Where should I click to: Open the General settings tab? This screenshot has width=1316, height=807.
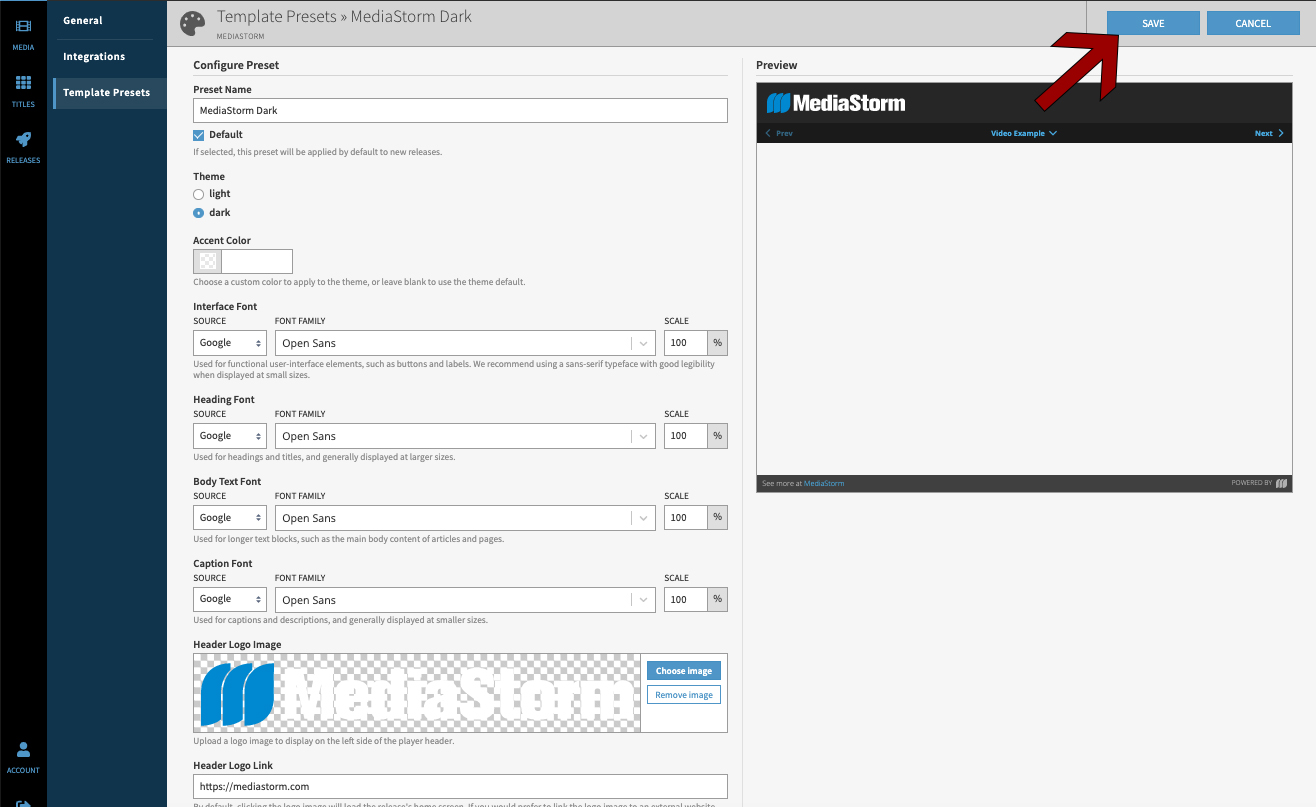pyautogui.click(x=83, y=20)
